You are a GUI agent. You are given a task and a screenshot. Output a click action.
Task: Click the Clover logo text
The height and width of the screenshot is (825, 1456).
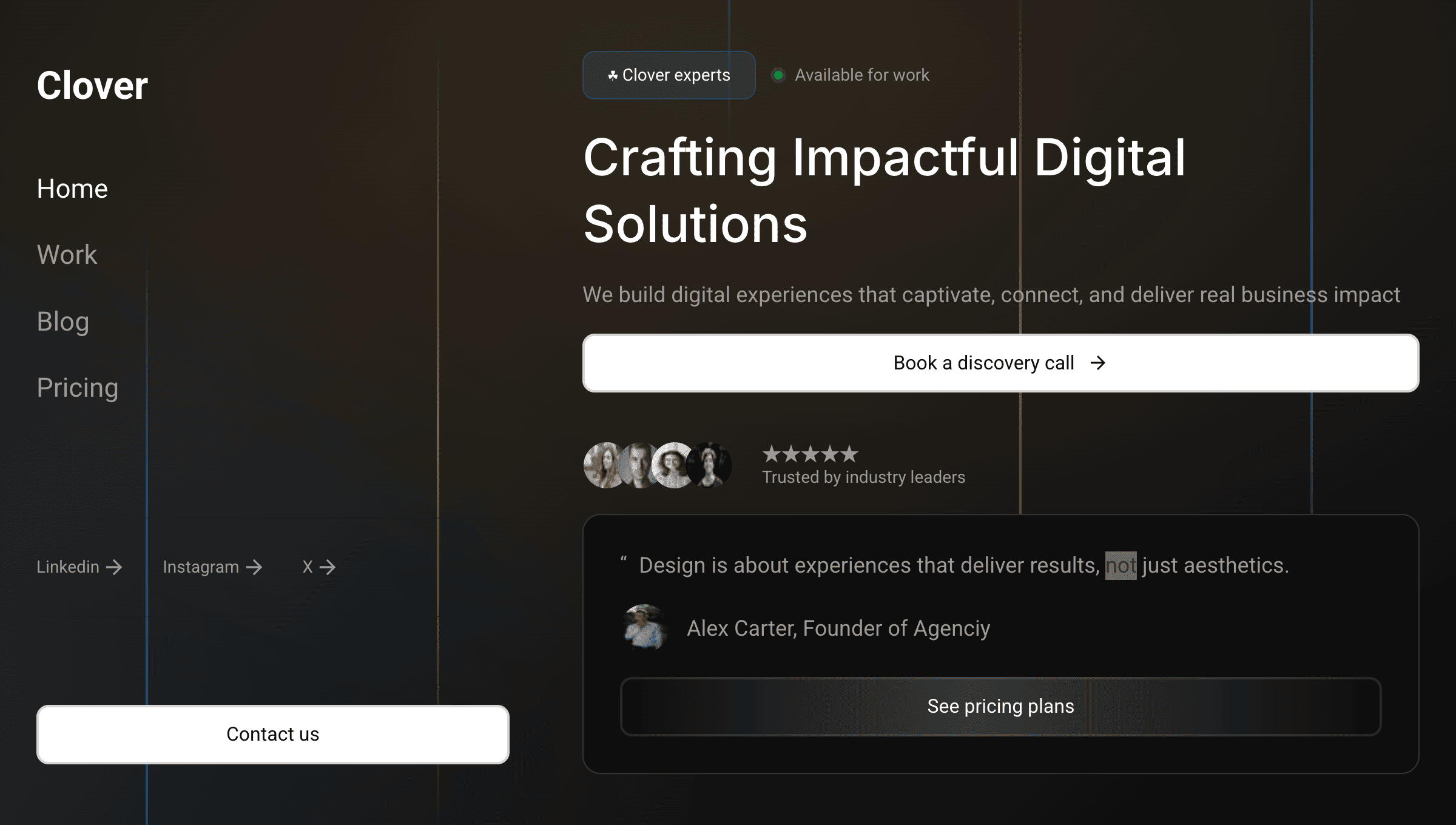point(92,86)
